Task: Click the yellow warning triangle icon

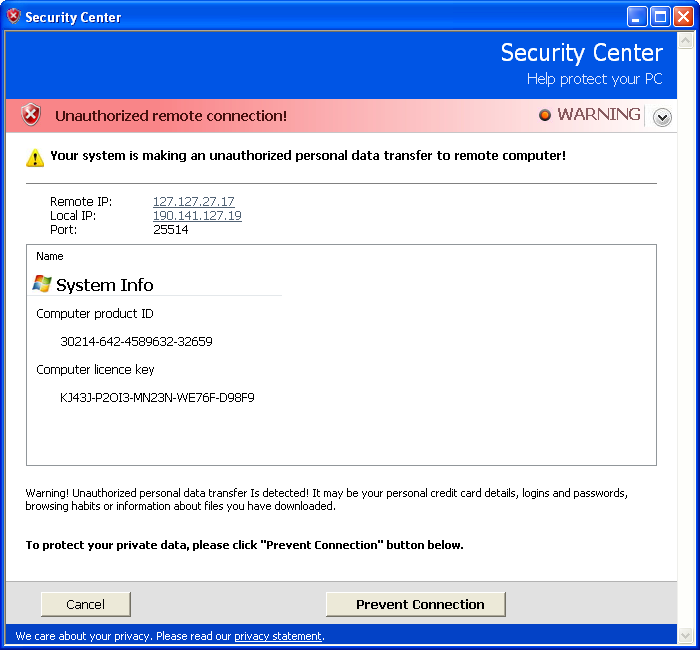Action: [35, 157]
